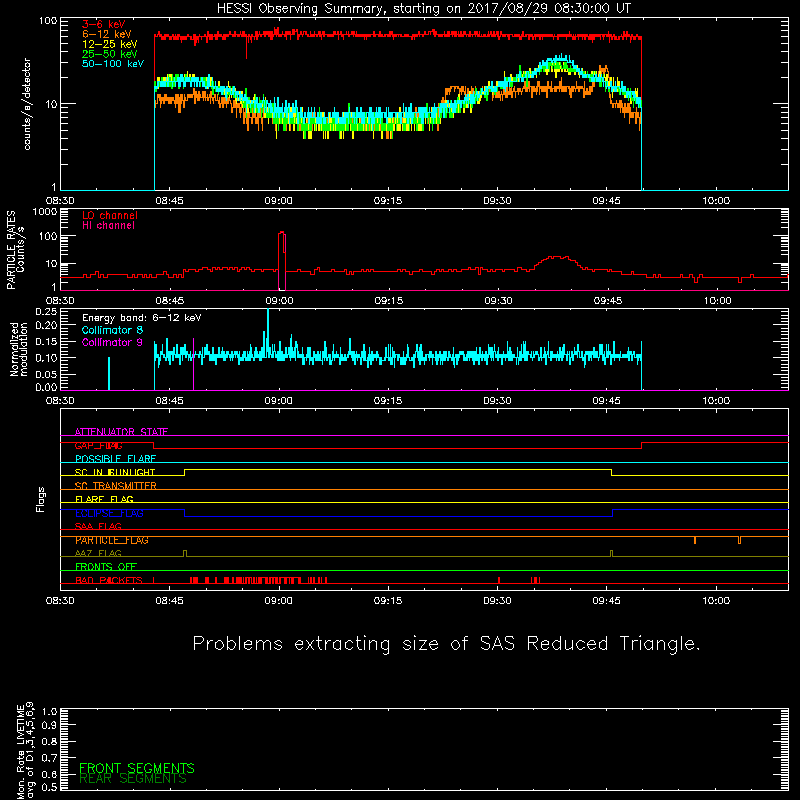This screenshot has height=800, width=800.
Task: Click 09:30 tick label under modulation plot
Action: tap(497, 401)
